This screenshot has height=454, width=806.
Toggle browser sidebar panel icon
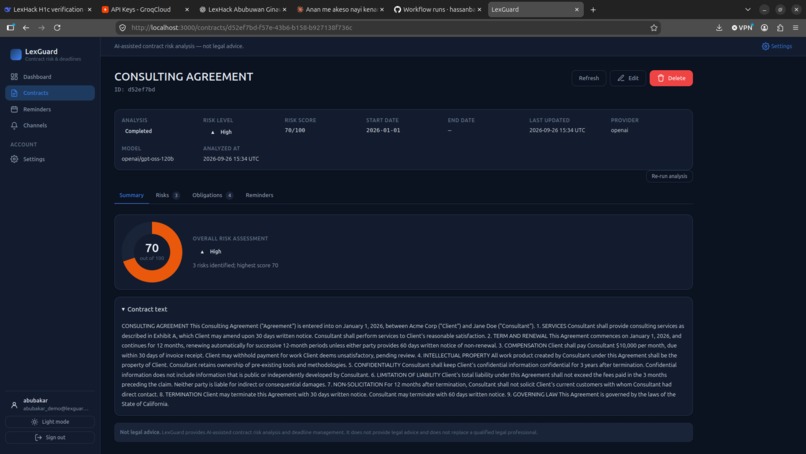tap(10, 28)
